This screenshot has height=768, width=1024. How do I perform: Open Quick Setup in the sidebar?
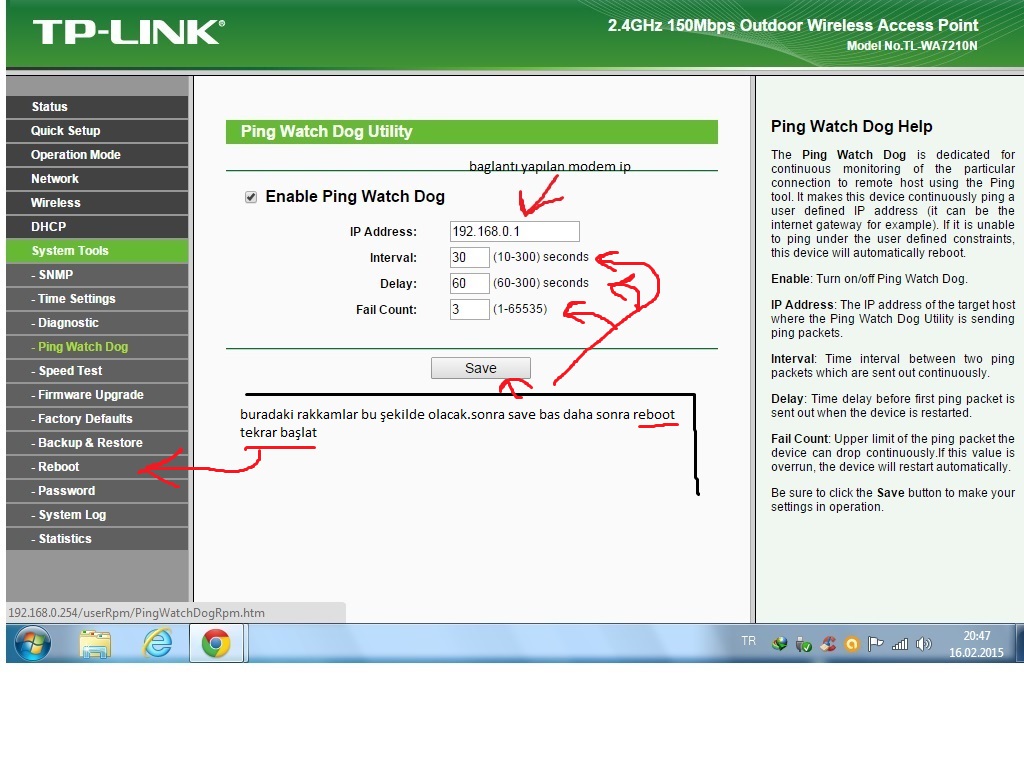[x=97, y=131]
